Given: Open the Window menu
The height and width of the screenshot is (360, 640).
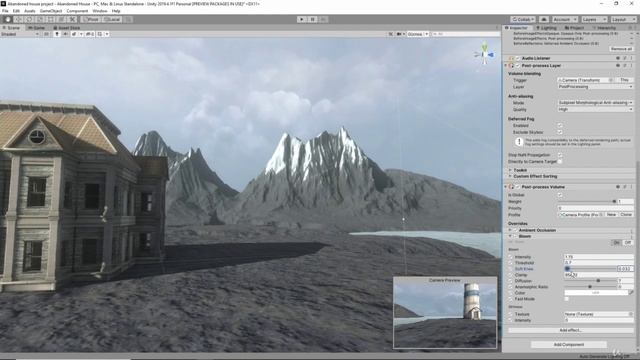Looking at the screenshot, I should click(x=100, y=11).
